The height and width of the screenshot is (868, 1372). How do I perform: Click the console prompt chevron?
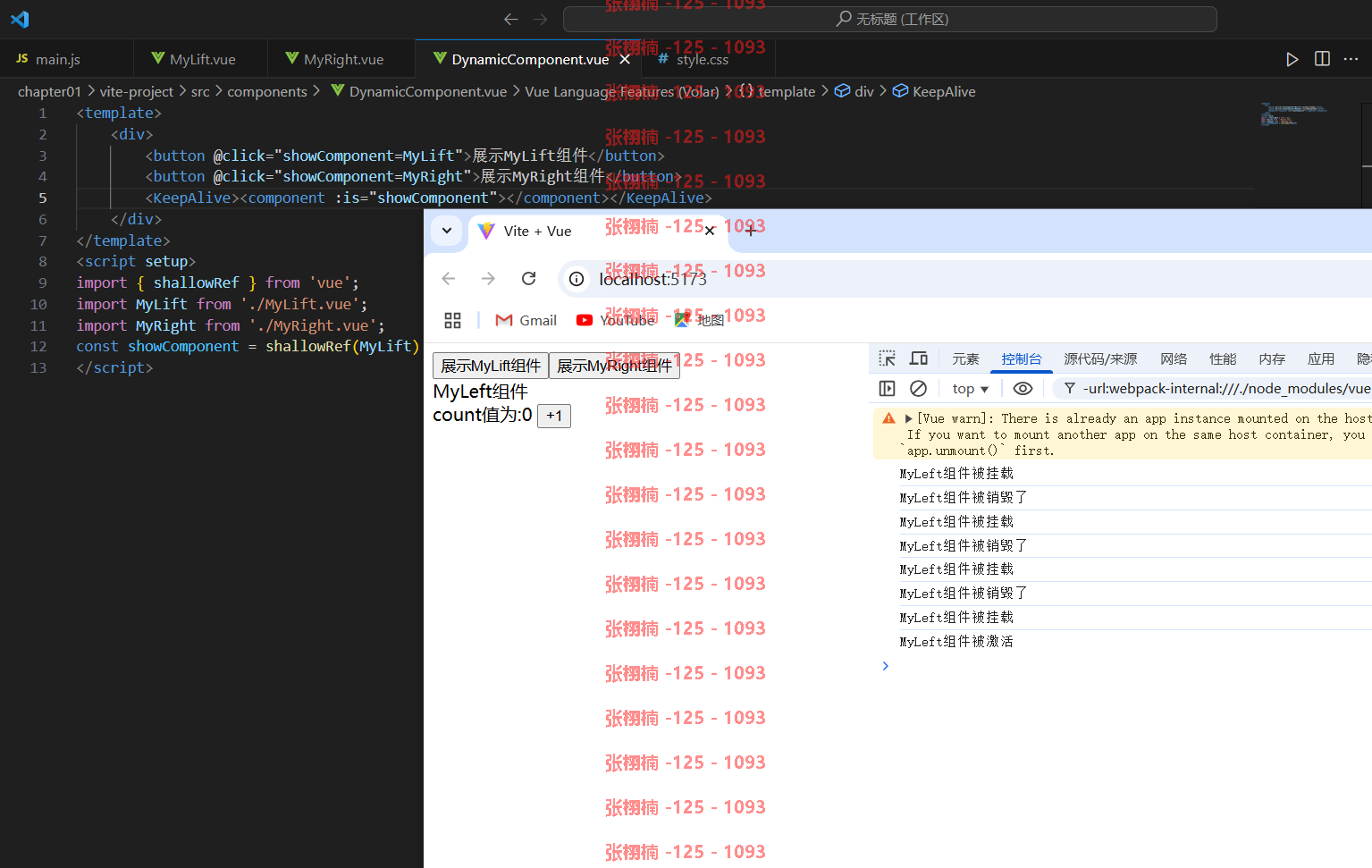click(885, 666)
